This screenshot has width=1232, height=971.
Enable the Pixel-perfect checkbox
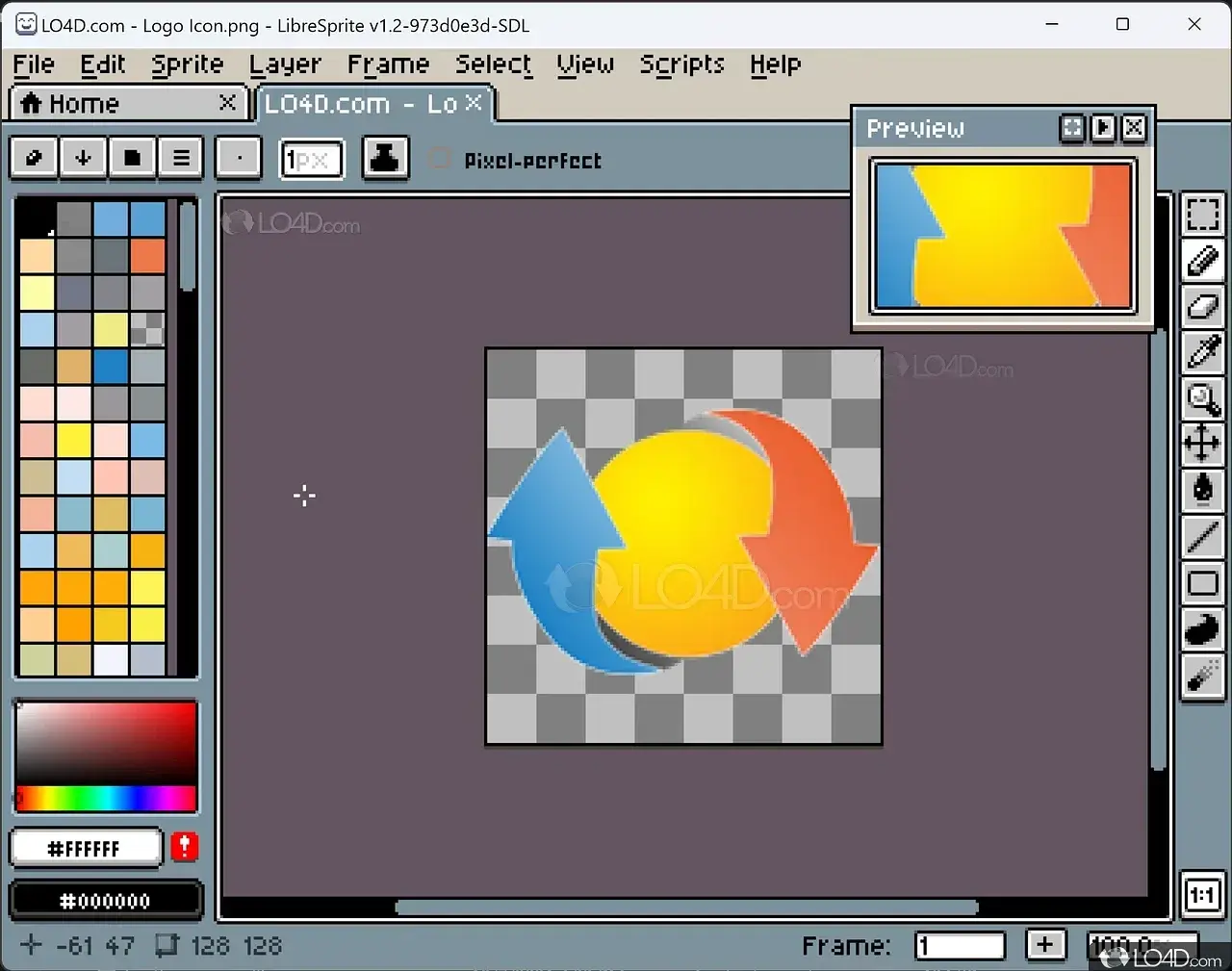pos(440,159)
